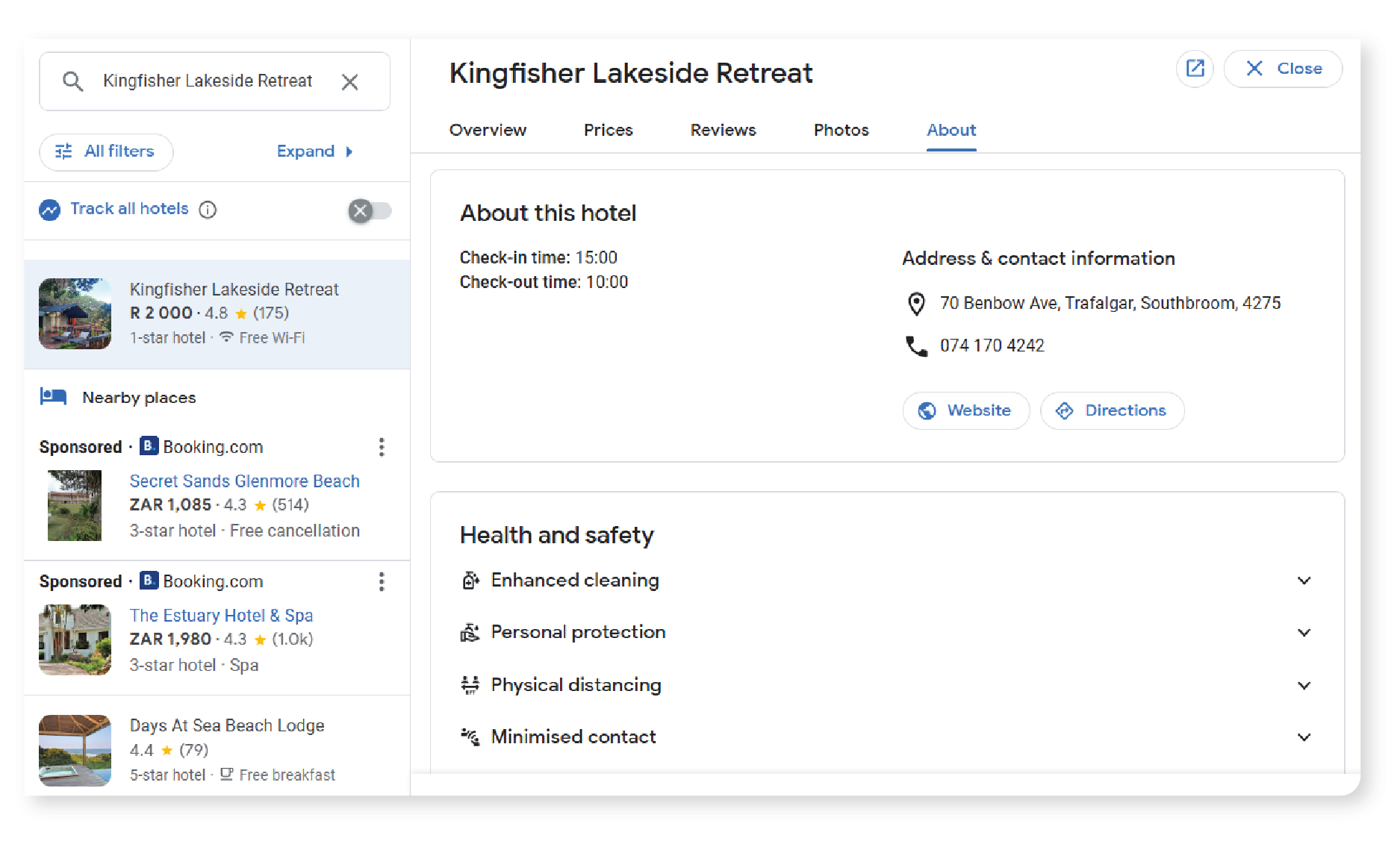Image resolution: width=1400 pixels, height=844 pixels.
Task: Click the phone icon beside the number
Action: pos(916,346)
